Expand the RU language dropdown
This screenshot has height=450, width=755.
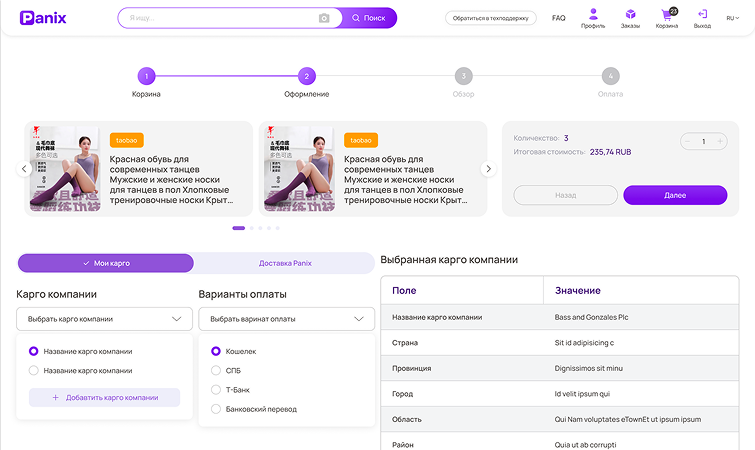tap(732, 18)
